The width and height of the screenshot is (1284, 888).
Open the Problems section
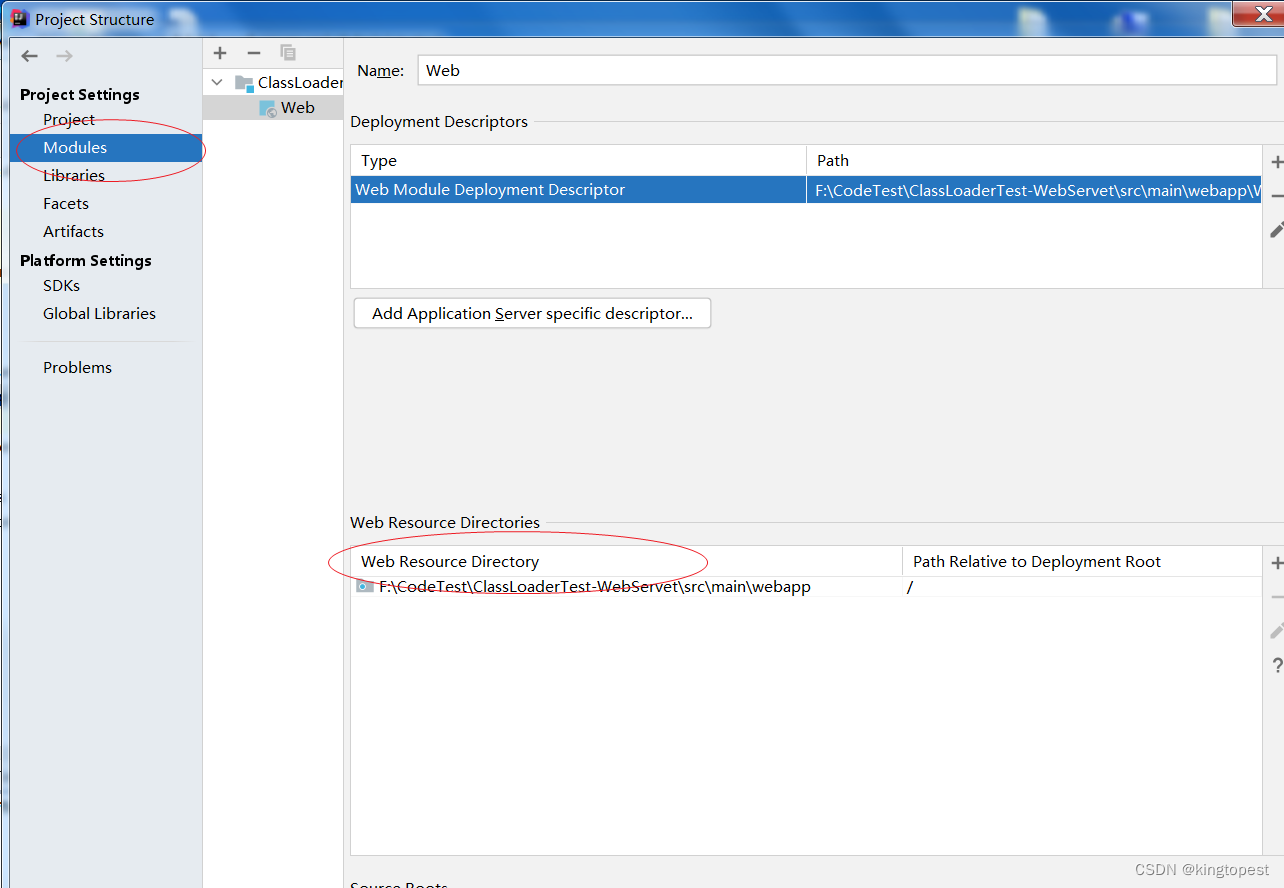77,367
